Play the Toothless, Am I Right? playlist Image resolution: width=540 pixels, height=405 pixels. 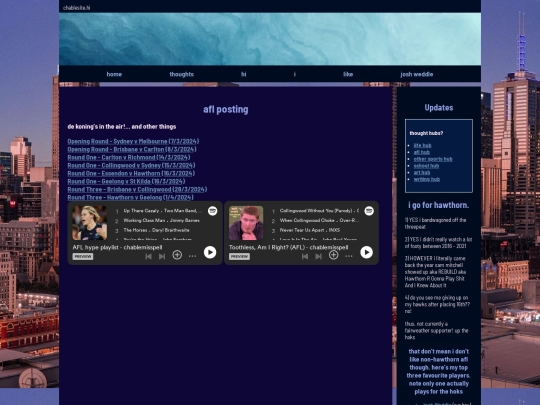(366, 252)
